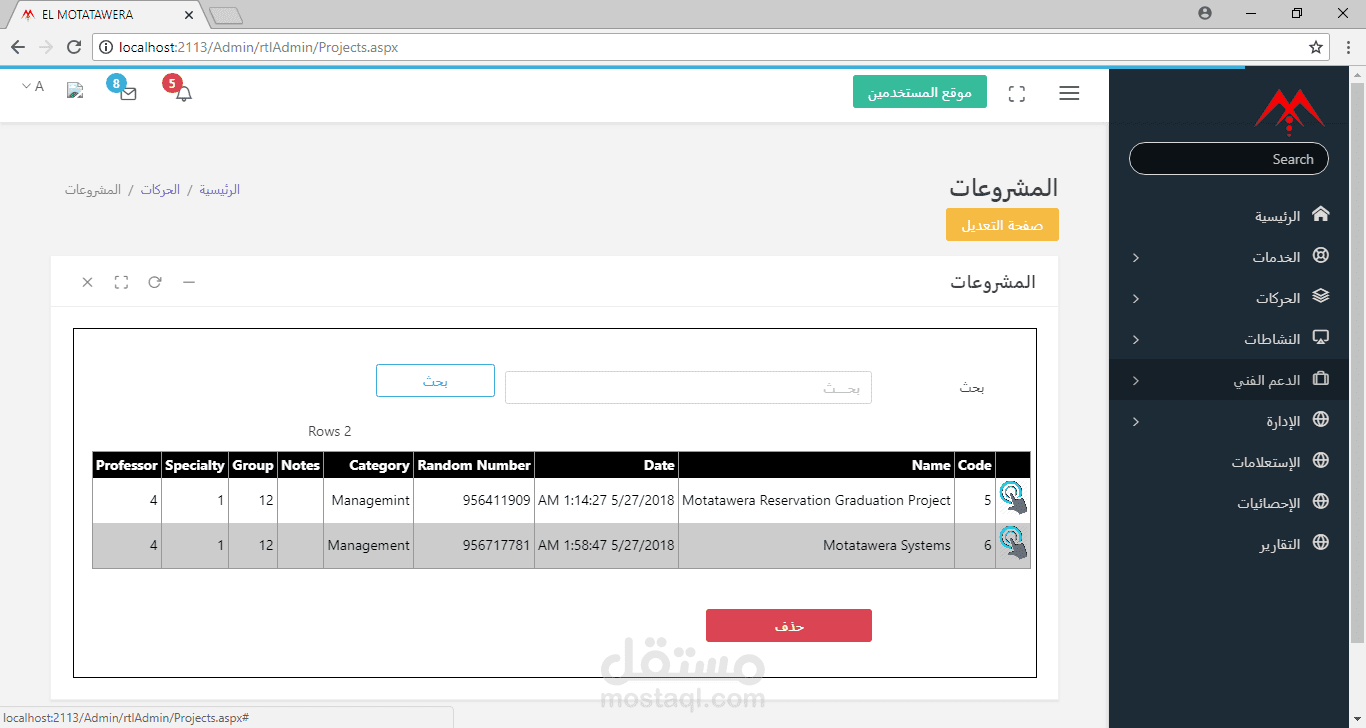Select row icon for Motatawera Systems
1366x728 pixels.
1013,543
